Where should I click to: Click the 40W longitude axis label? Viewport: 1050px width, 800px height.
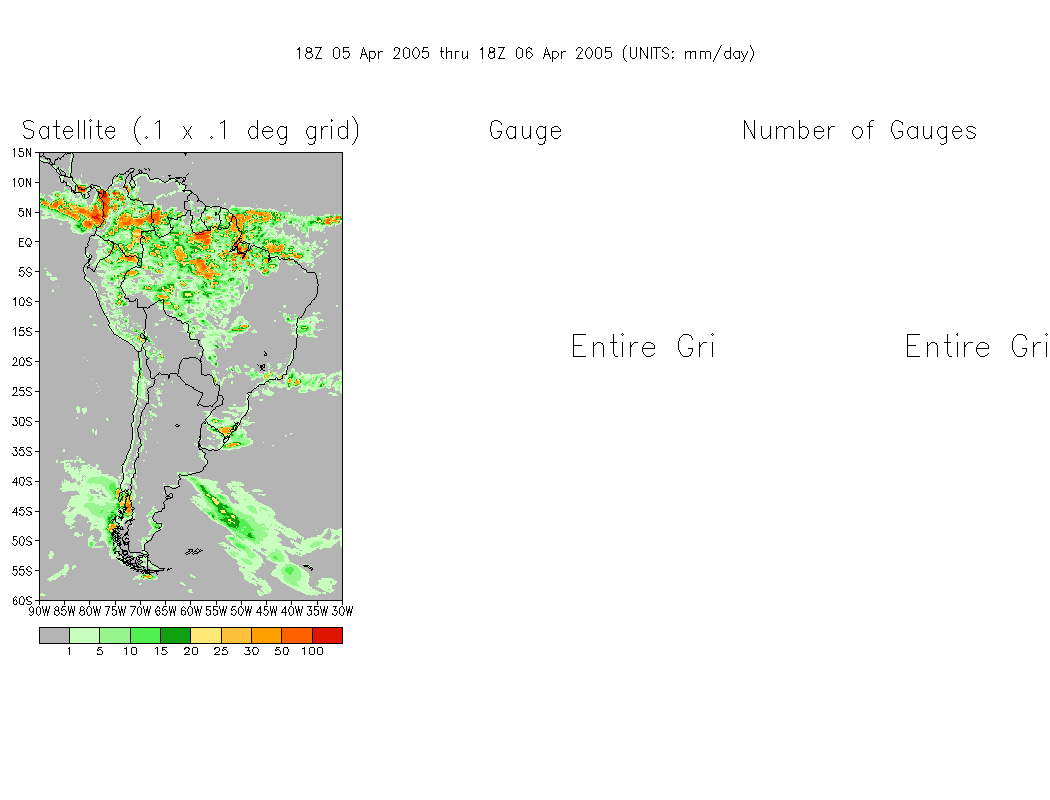tap(292, 611)
